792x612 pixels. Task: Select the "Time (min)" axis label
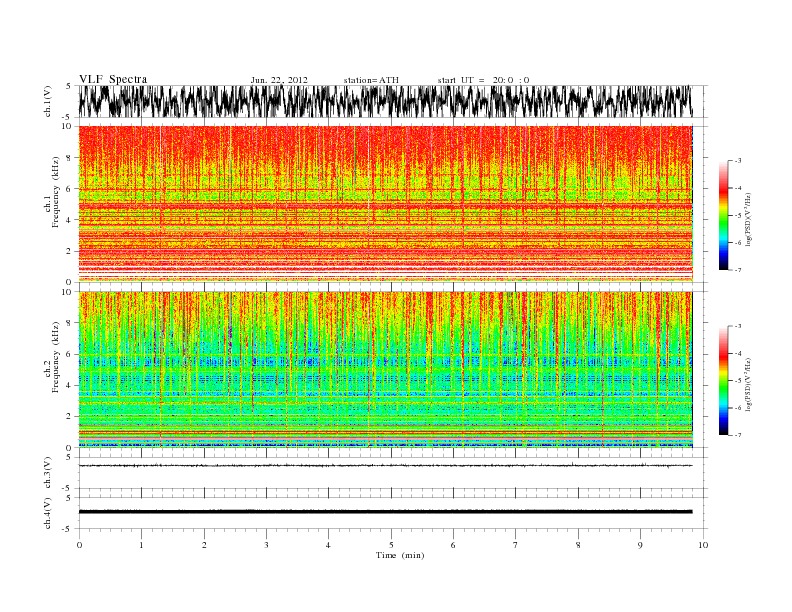tap(400, 555)
